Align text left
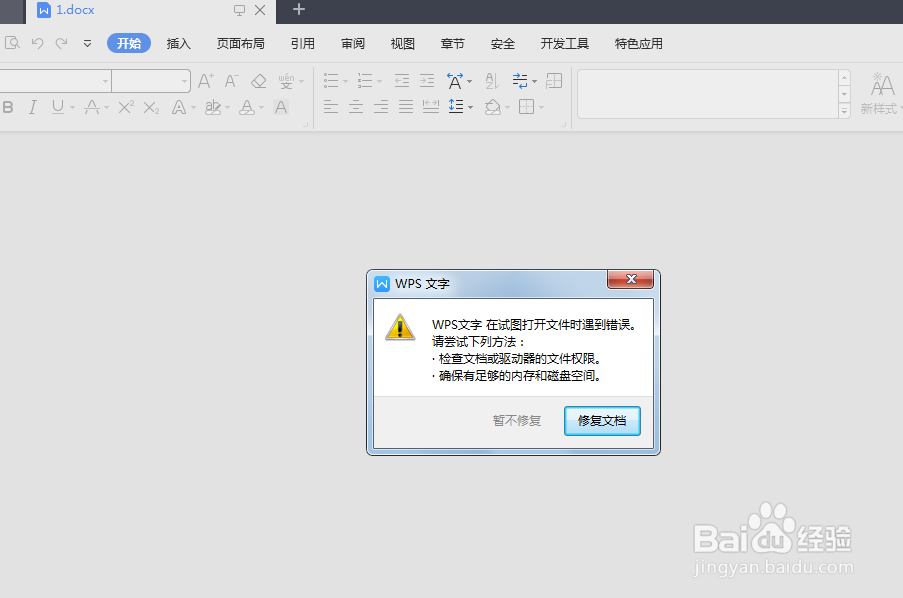 [331, 107]
